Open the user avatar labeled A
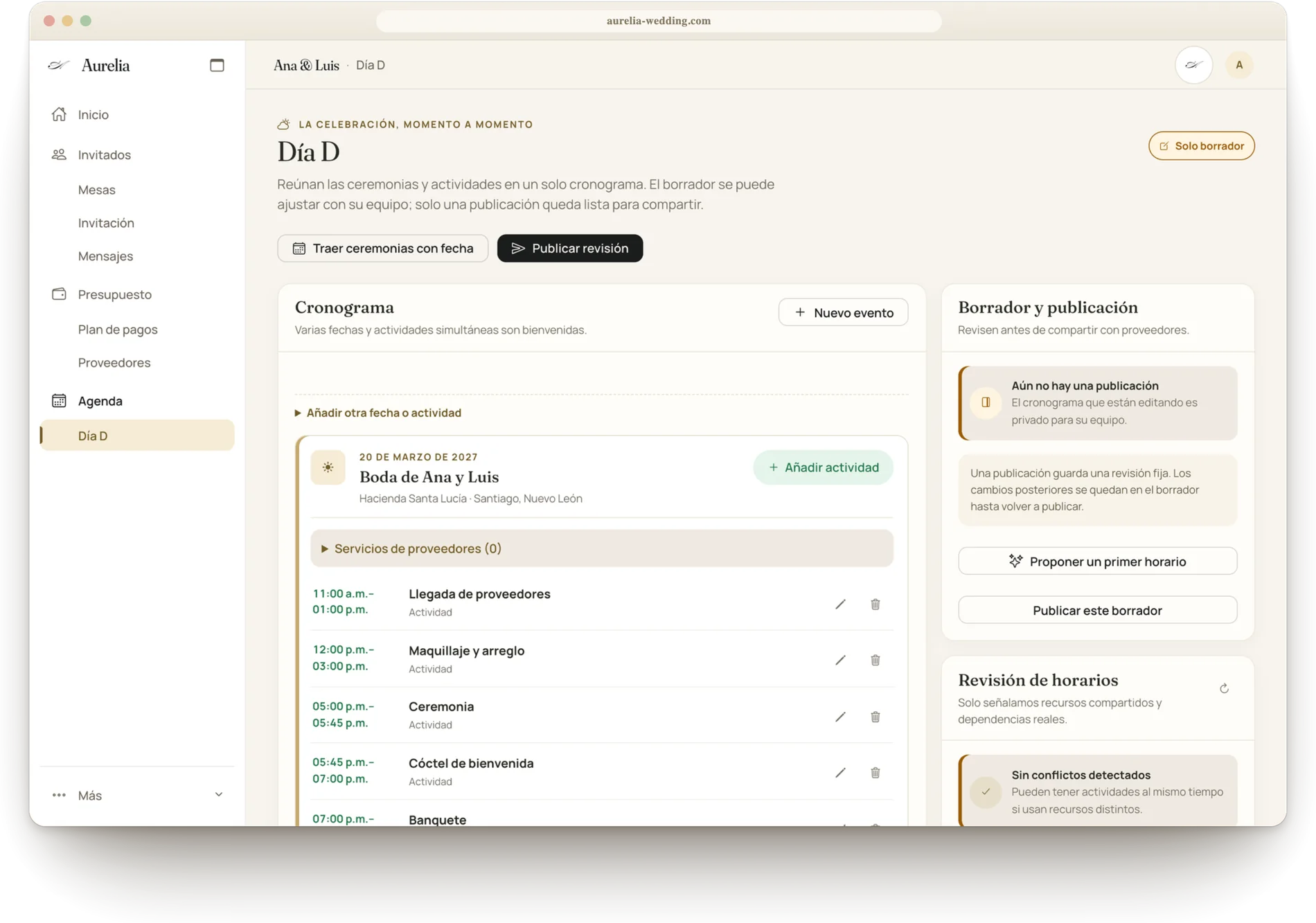Screen dimensions: 1316x923 pos(1238,65)
